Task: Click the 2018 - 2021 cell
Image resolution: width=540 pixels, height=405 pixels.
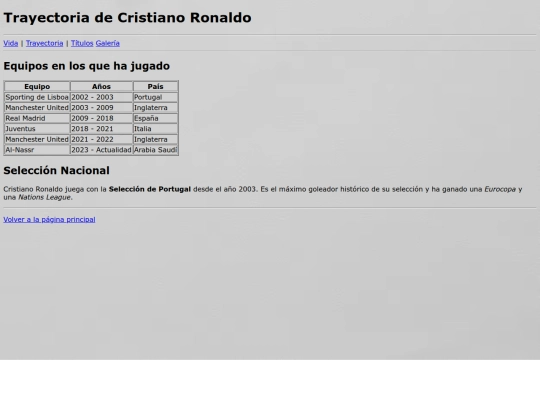Action: [101, 129]
